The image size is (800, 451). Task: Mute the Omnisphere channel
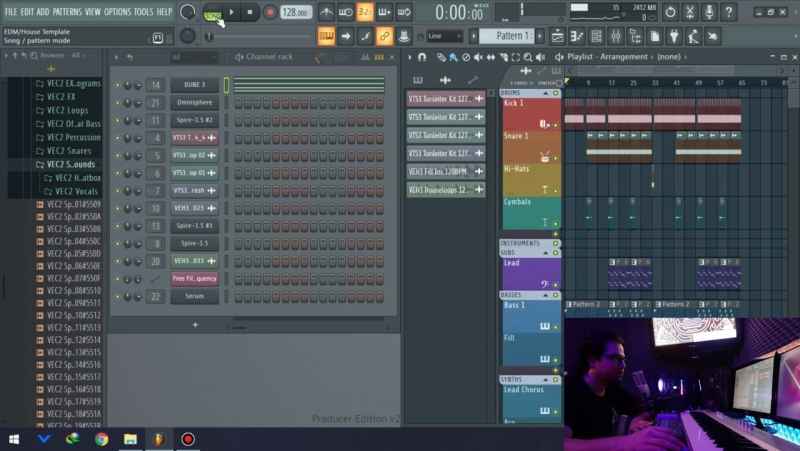(118, 103)
